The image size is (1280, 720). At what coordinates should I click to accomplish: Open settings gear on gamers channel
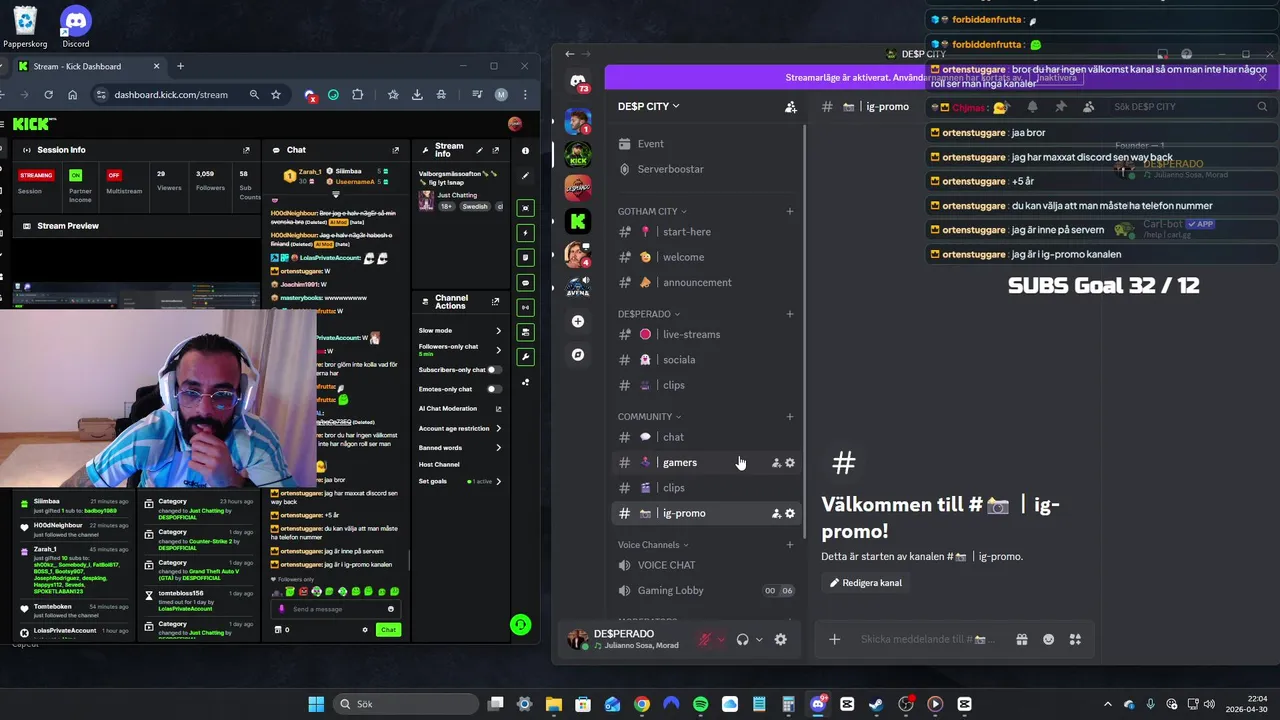click(790, 462)
